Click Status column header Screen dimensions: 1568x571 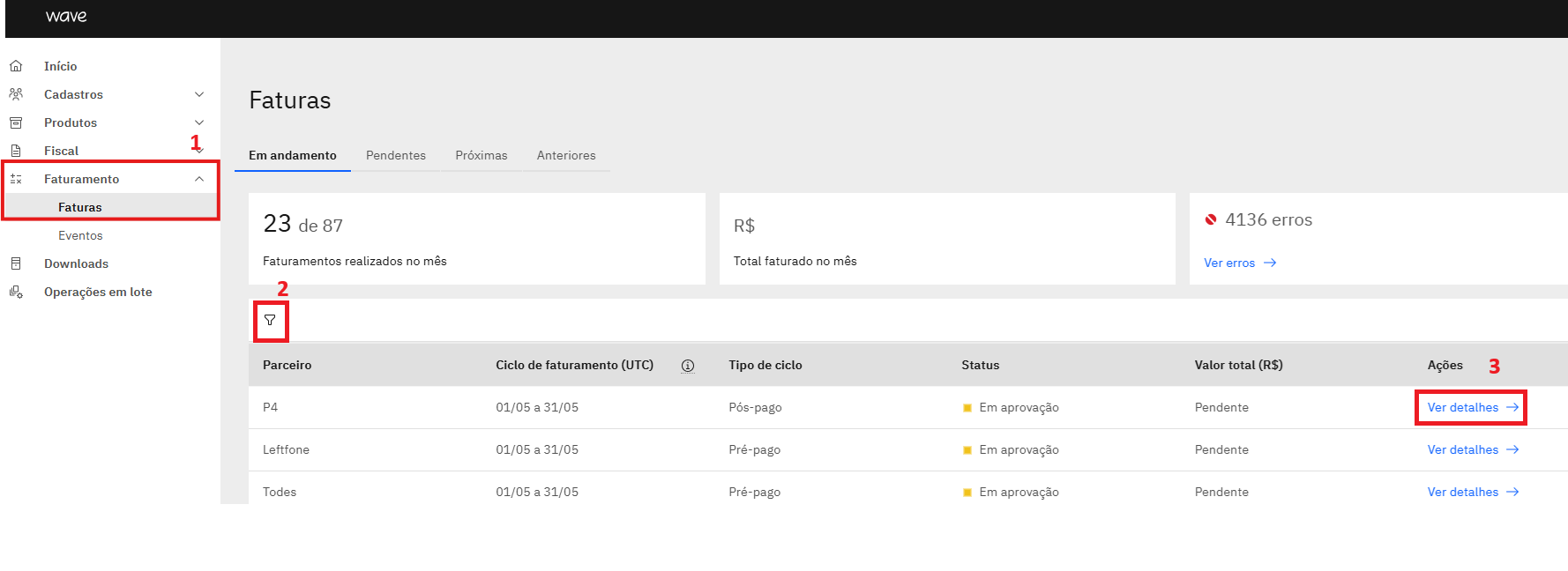pyautogui.click(x=981, y=365)
